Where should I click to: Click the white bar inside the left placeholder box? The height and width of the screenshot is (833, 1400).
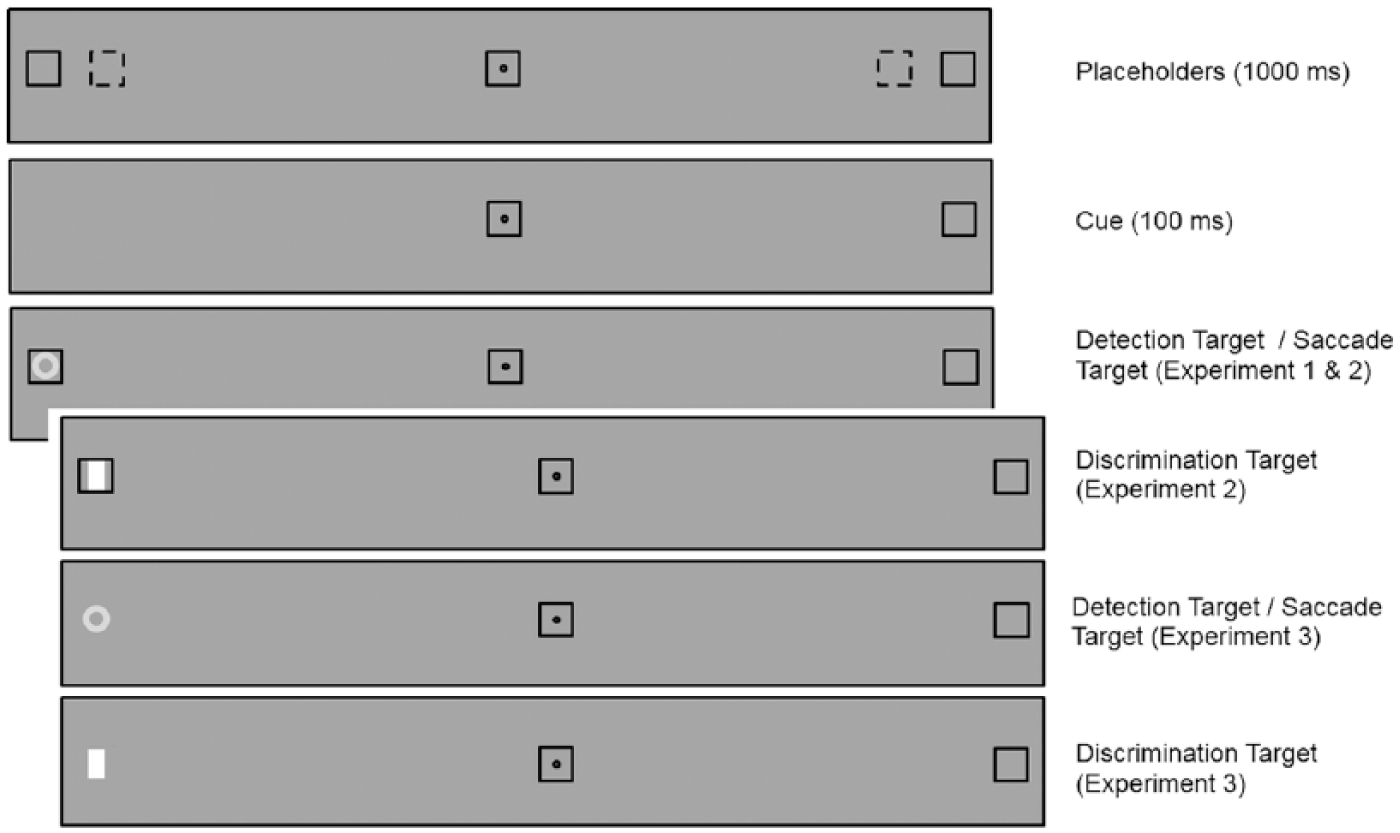click(x=97, y=476)
